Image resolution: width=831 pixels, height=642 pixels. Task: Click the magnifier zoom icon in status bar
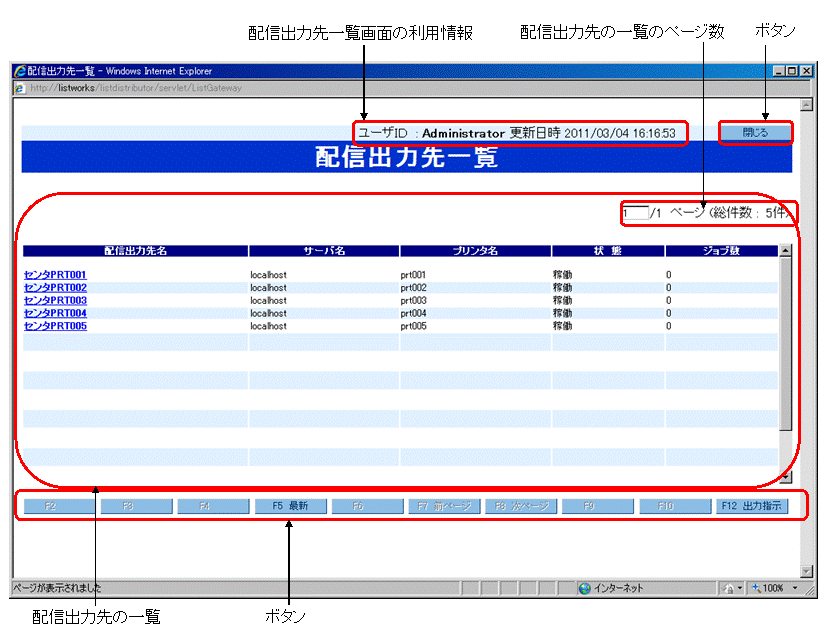(756, 588)
